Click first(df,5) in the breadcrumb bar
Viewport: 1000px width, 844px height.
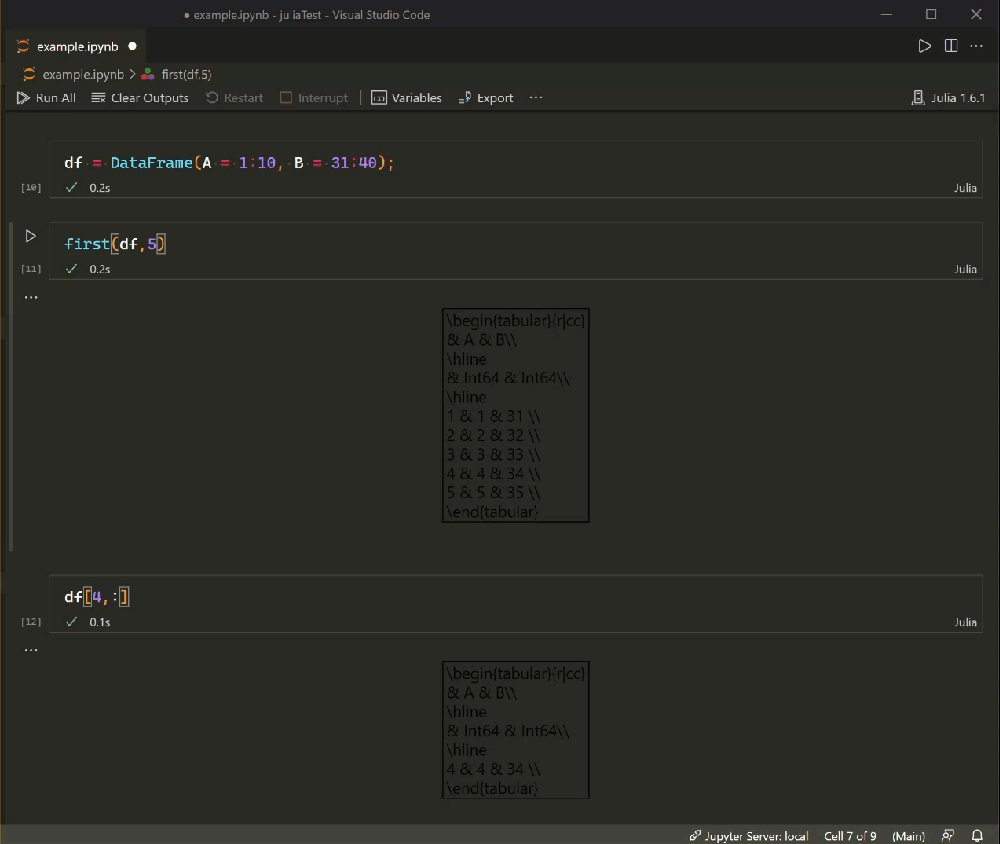[x=185, y=73]
